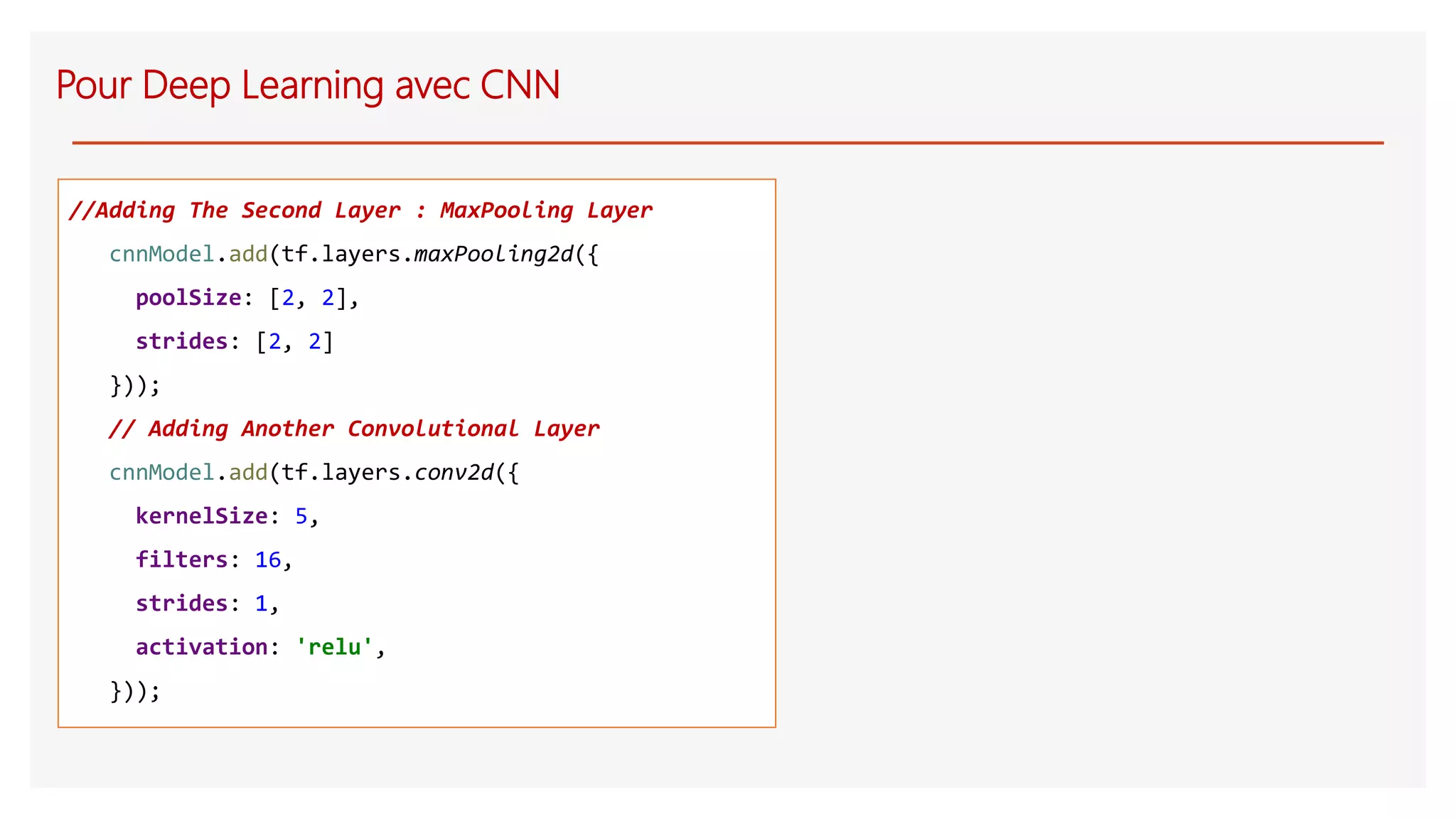Image resolution: width=1456 pixels, height=819 pixels.
Task: Click the line 'strides: 1,'
Action: [x=208, y=604]
